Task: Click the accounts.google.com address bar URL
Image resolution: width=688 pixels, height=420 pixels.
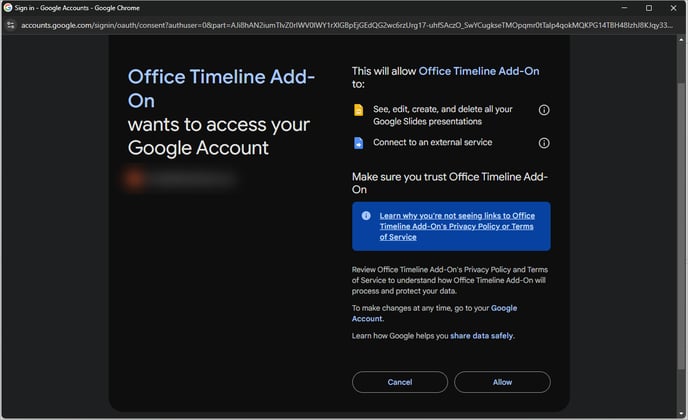Action: 347,25
